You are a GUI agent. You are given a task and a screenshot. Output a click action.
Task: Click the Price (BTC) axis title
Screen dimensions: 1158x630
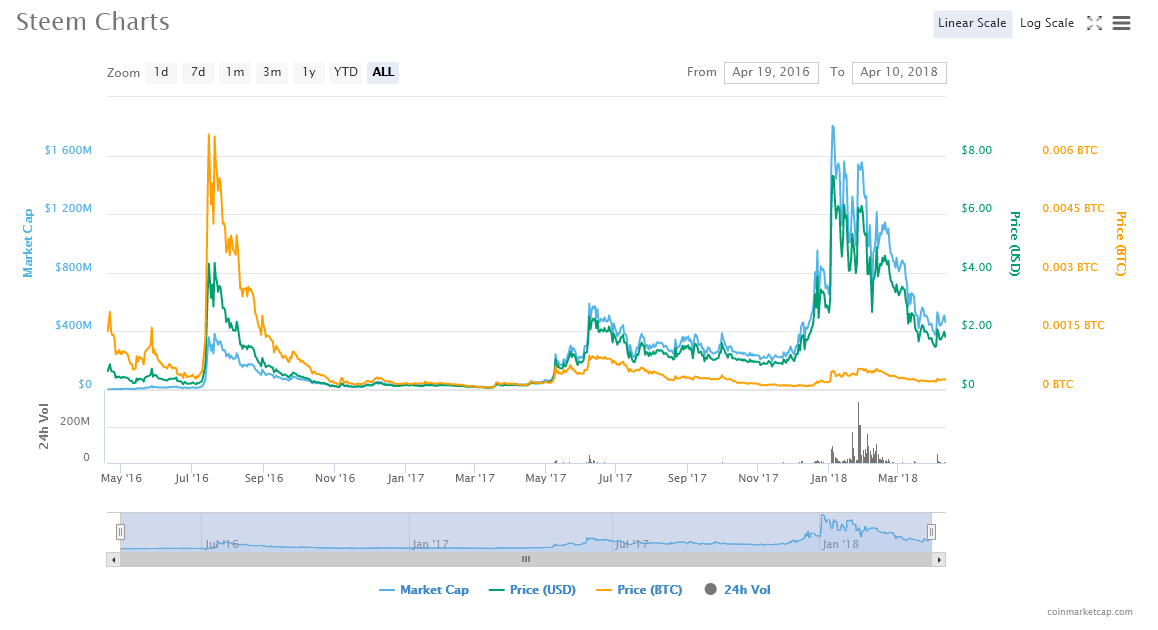[x=1121, y=244]
